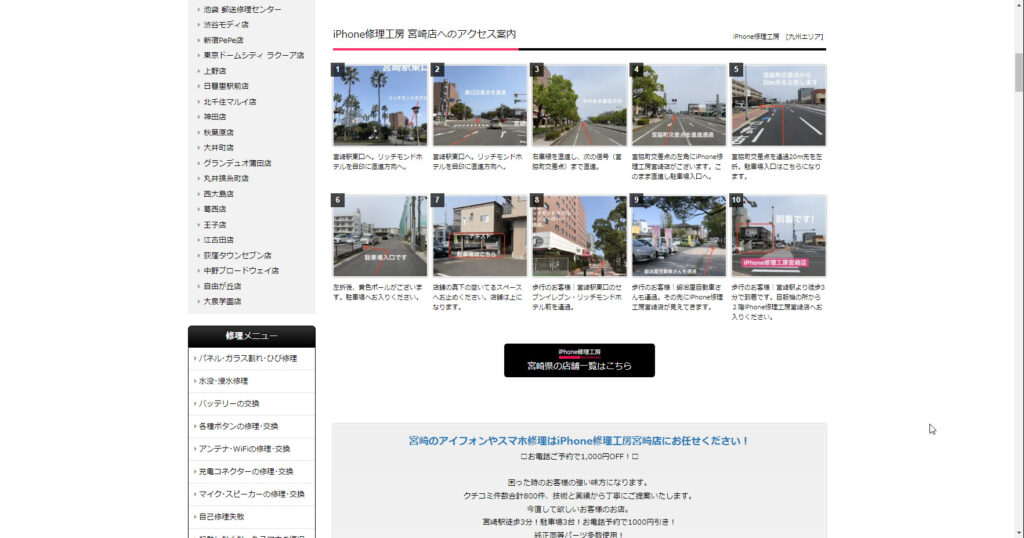Enlarge access photo number 9
The height and width of the screenshot is (538, 1024).
point(679,236)
